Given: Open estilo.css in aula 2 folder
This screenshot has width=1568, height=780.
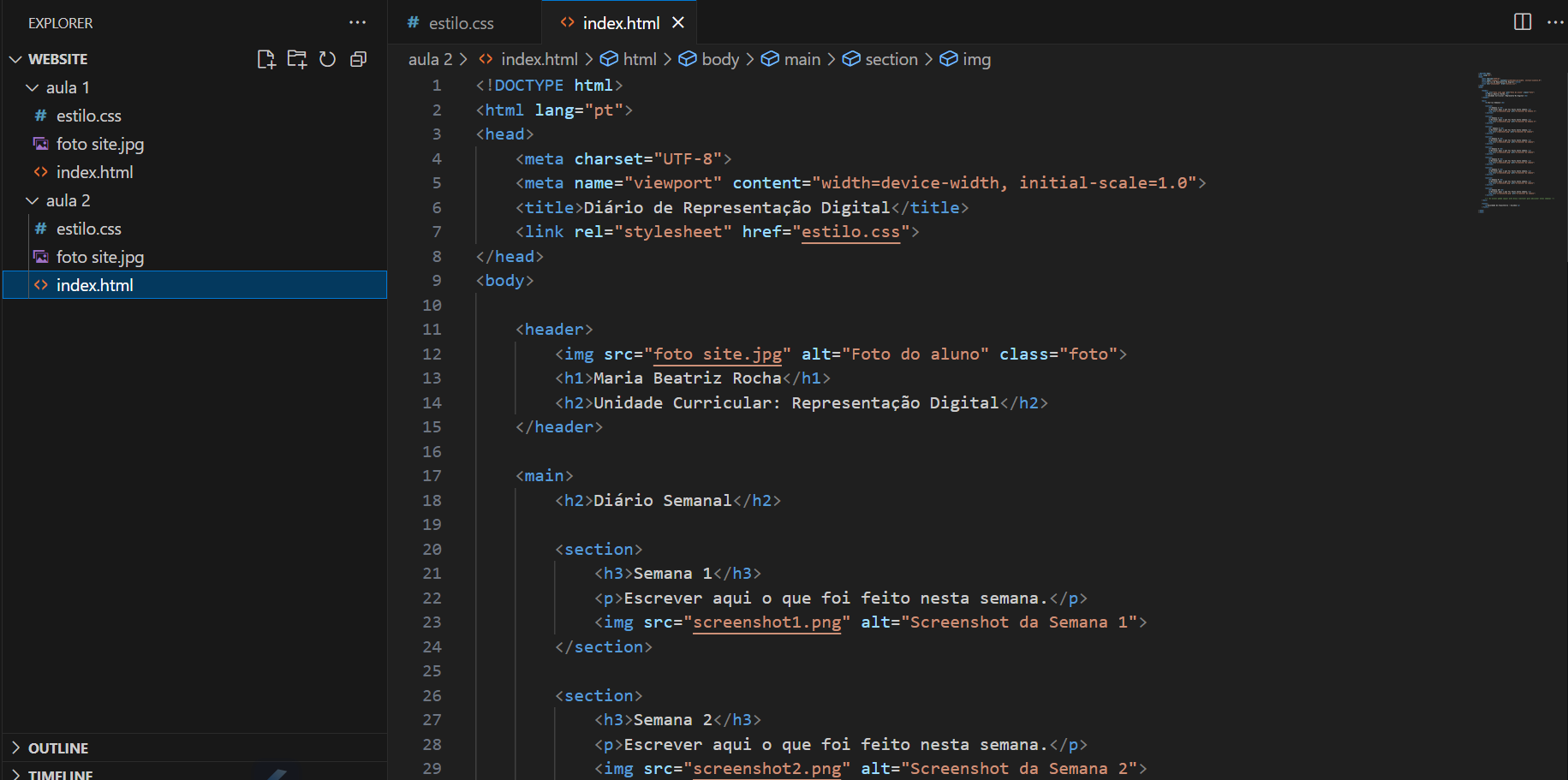Looking at the screenshot, I should point(195,229).
